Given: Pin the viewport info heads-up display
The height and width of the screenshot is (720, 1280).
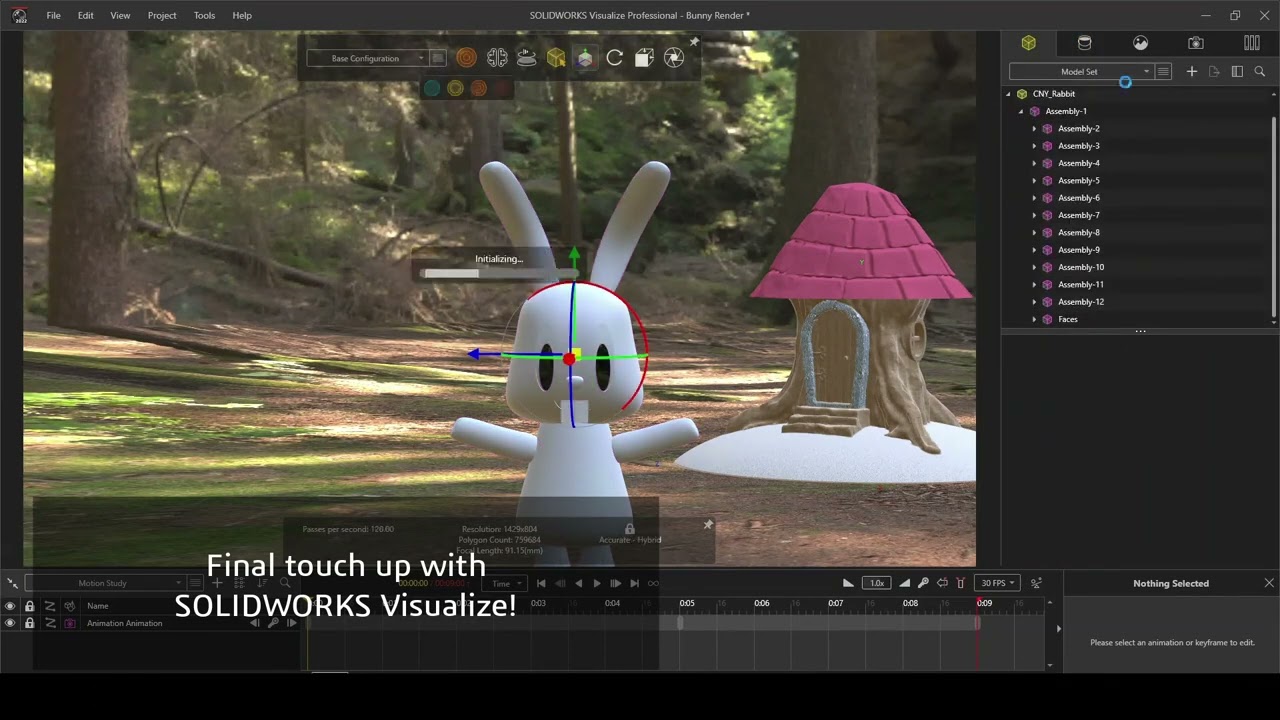Looking at the screenshot, I should coord(708,524).
